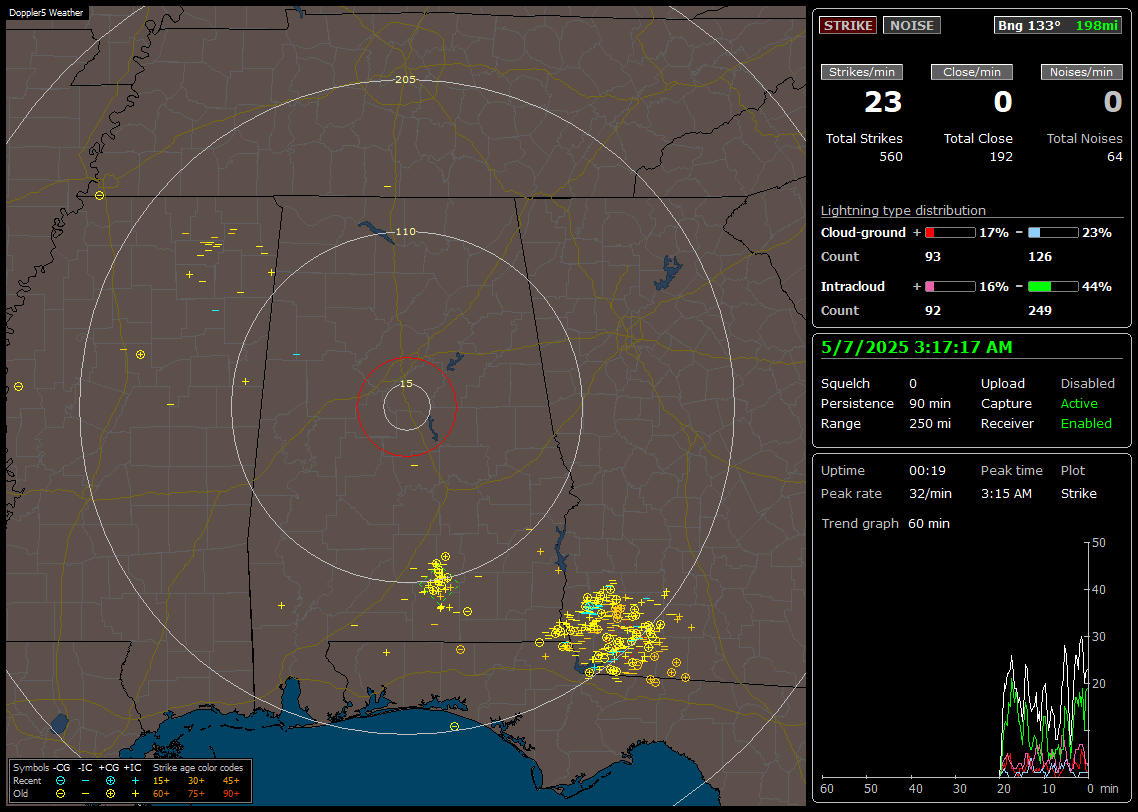
Task: Click the pink positive intracloud bar
Action: coord(949,287)
